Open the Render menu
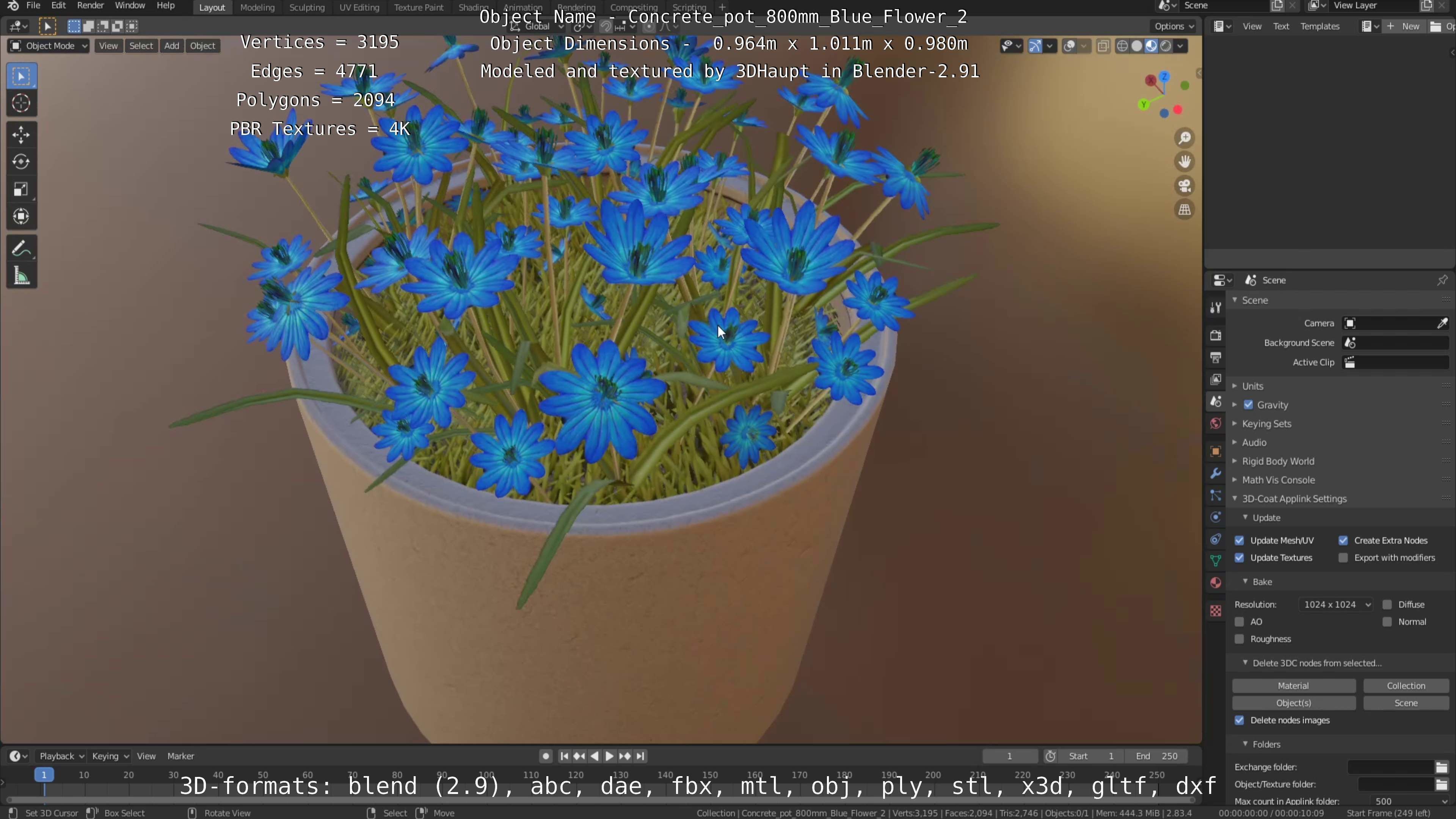Screen dimensions: 1456x819 91,6
